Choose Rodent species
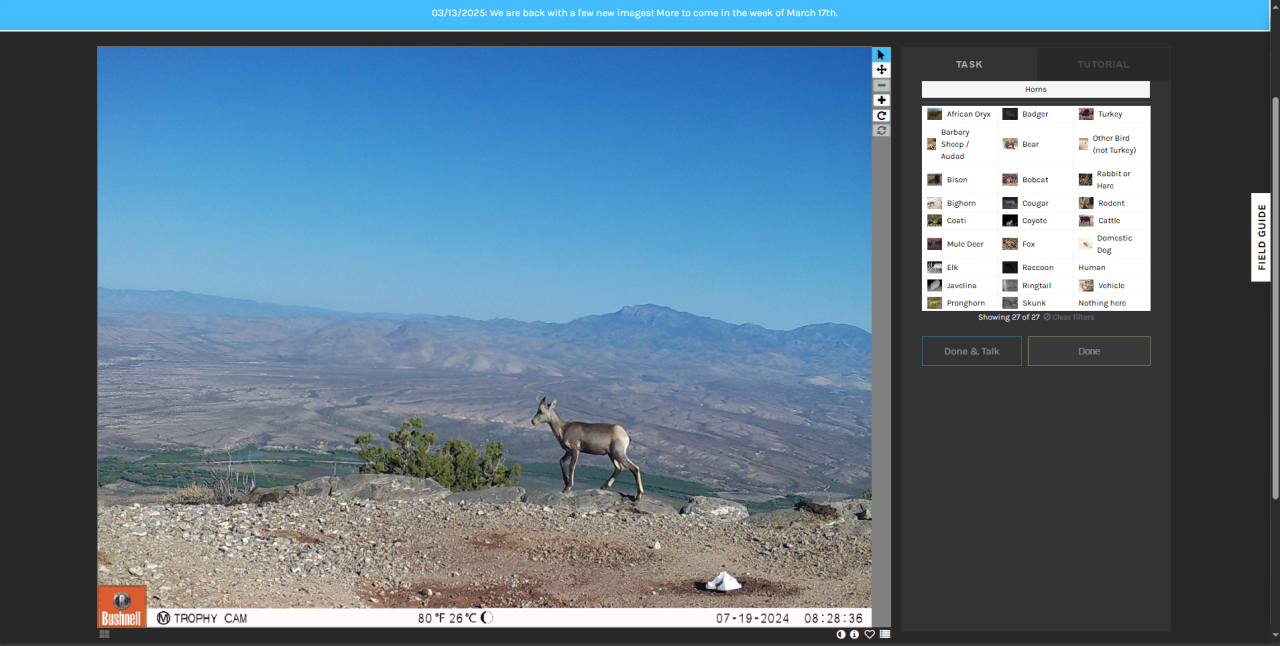This screenshot has width=1280, height=646. pos(1112,203)
